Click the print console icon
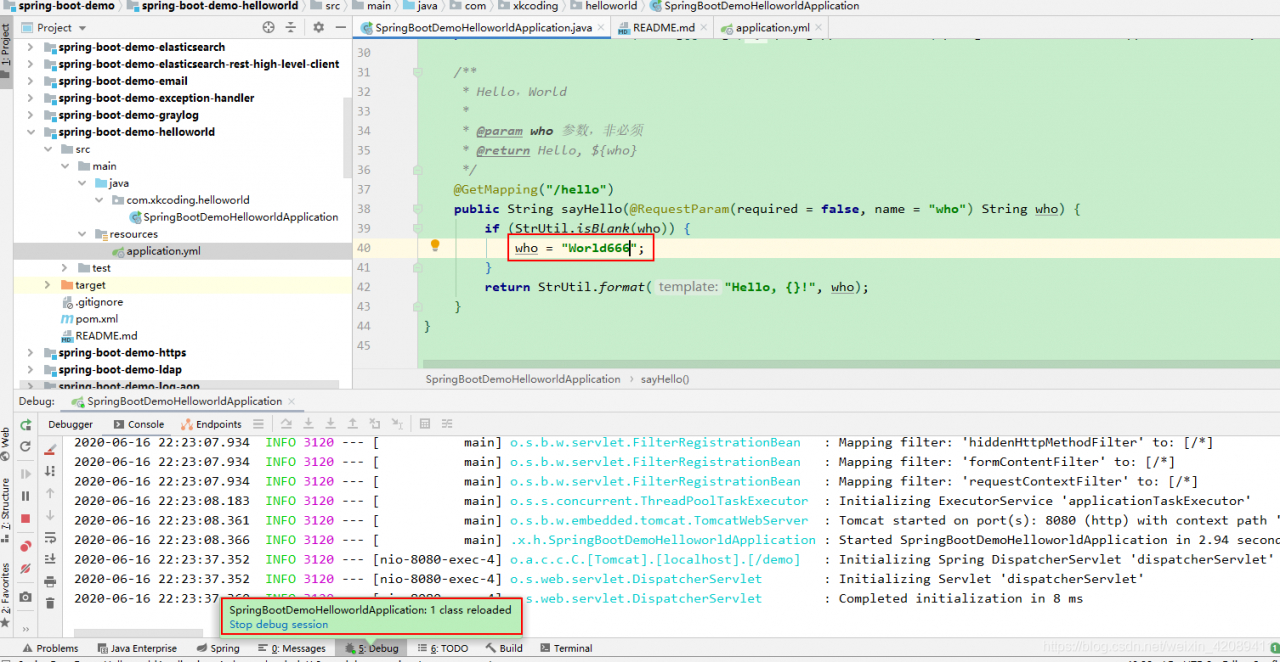 pyautogui.click(x=50, y=581)
